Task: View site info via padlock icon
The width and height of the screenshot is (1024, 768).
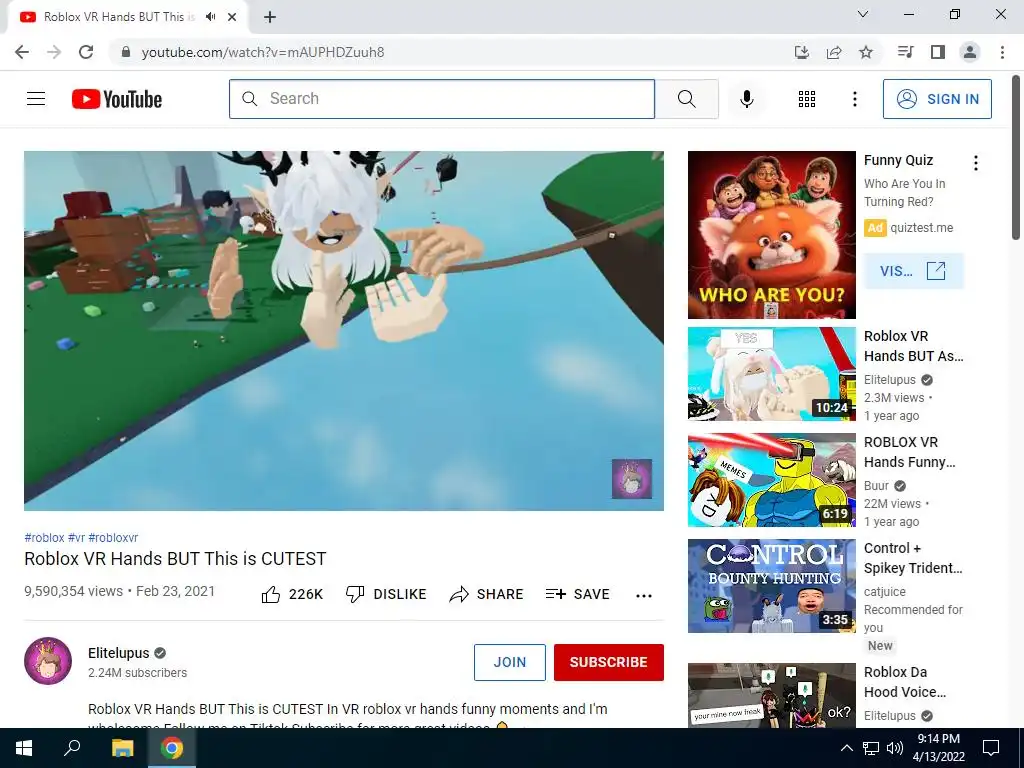Action: click(x=126, y=52)
